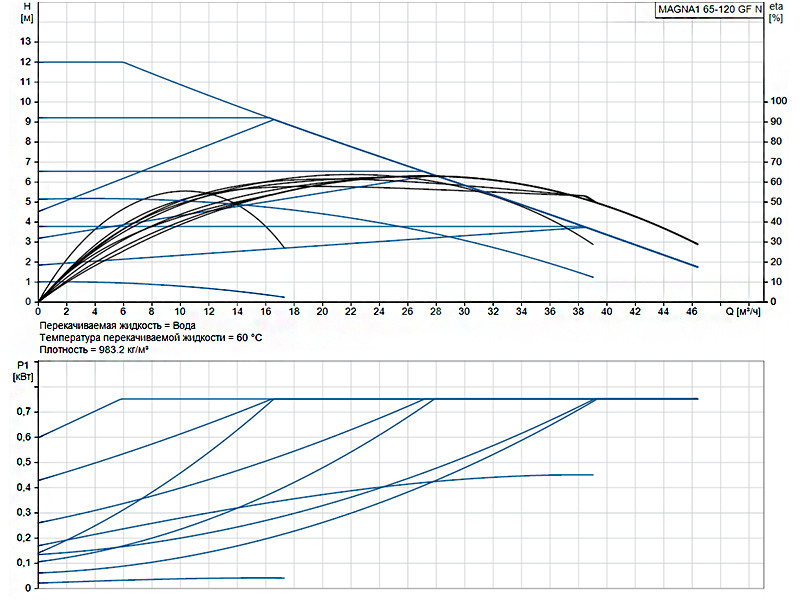The height and width of the screenshot is (600, 800).
Task: Click the 16 tick on the Q axis
Action: coord(265,311)
